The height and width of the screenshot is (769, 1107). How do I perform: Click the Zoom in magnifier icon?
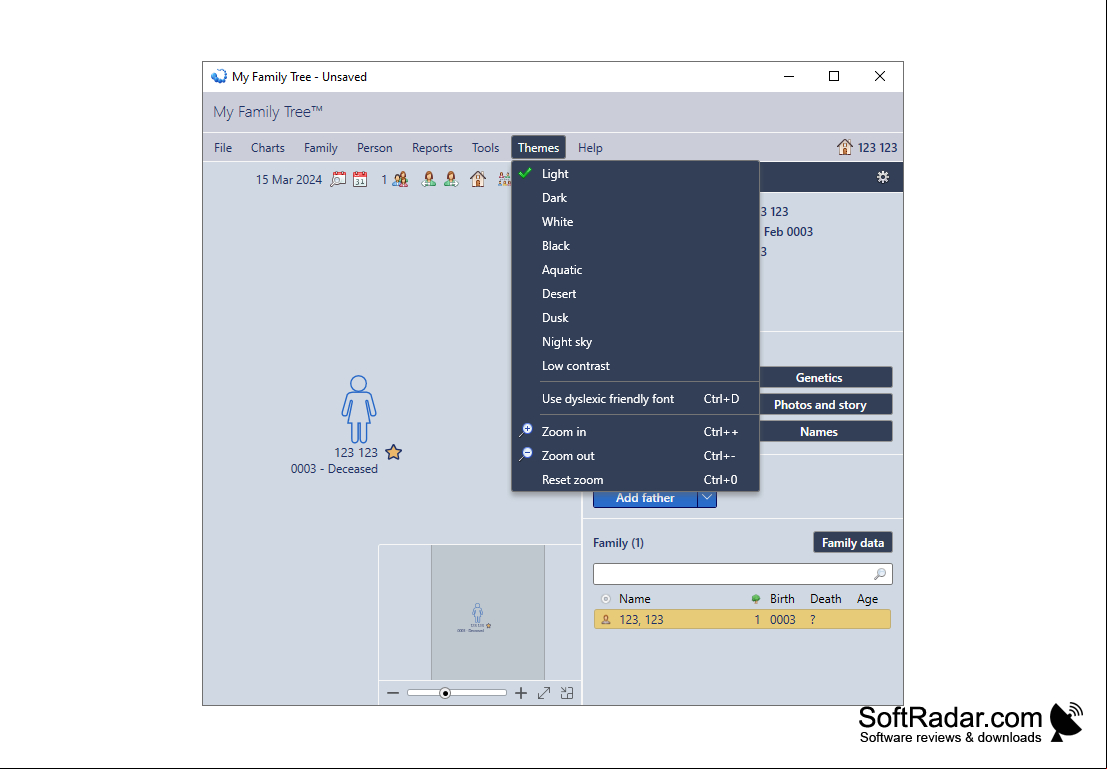(526, 430)
